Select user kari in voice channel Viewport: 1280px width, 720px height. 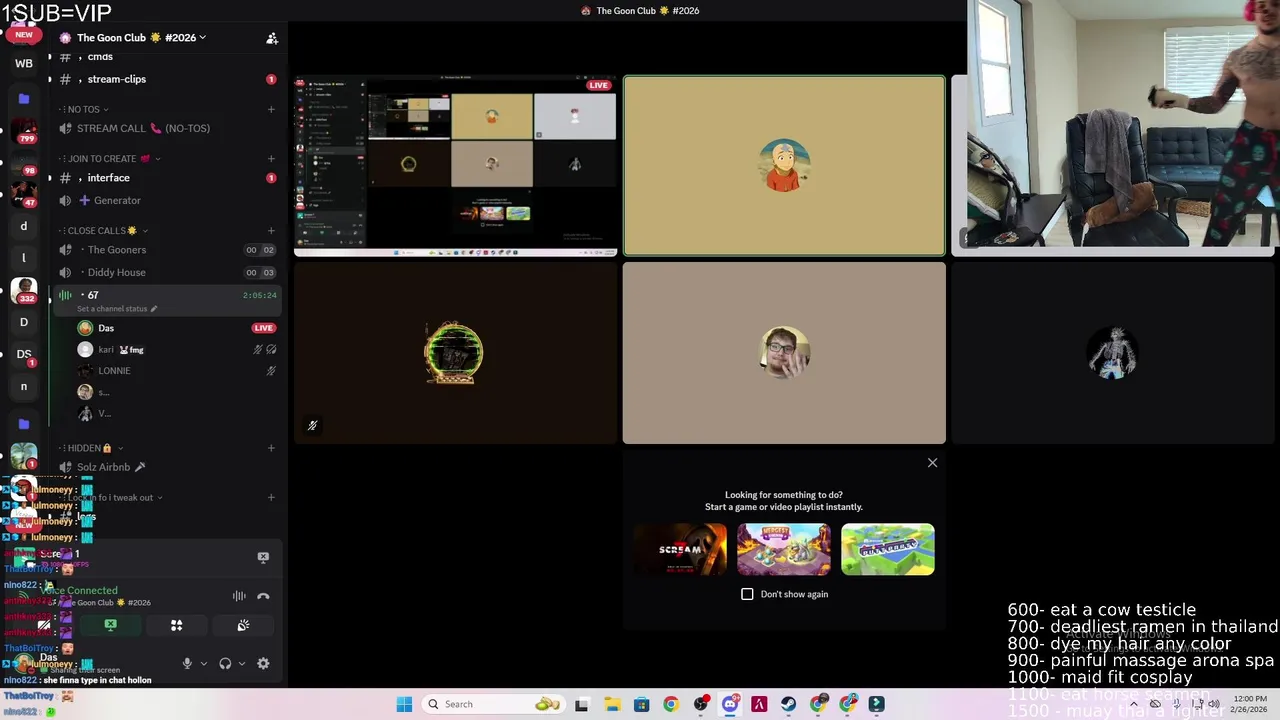[x=105, y=350]
